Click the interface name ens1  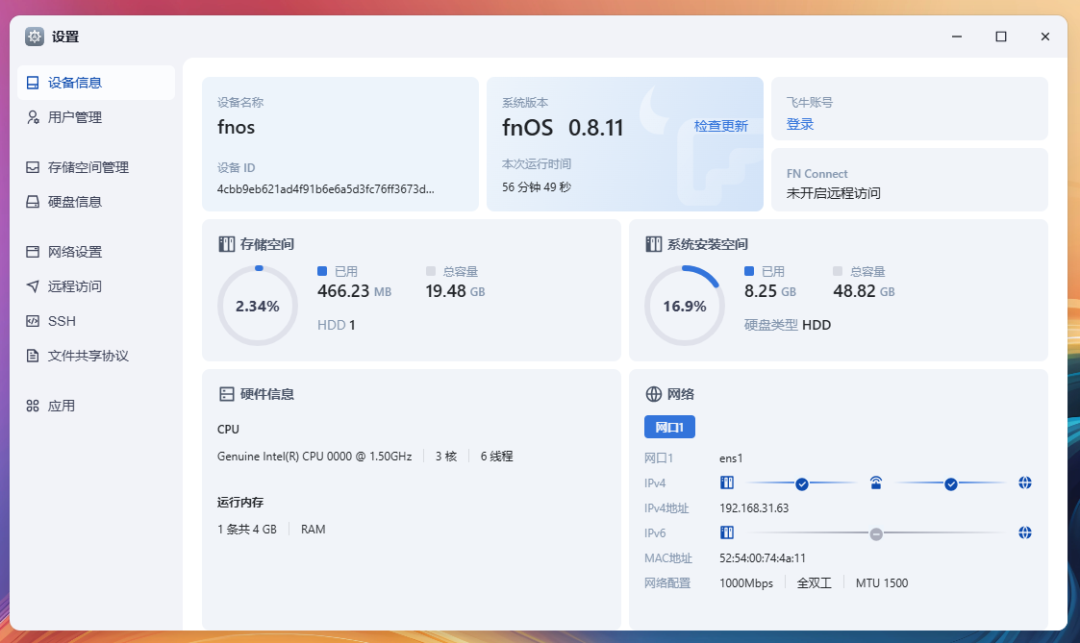coord(731,458)
